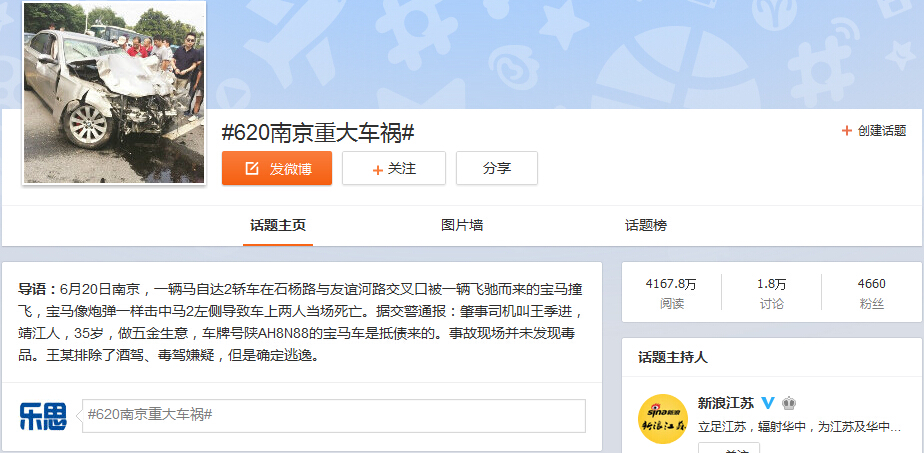Open the 新浪江苏 host profile name
Viewport: 924px width, 453px height.
(725, 403)
